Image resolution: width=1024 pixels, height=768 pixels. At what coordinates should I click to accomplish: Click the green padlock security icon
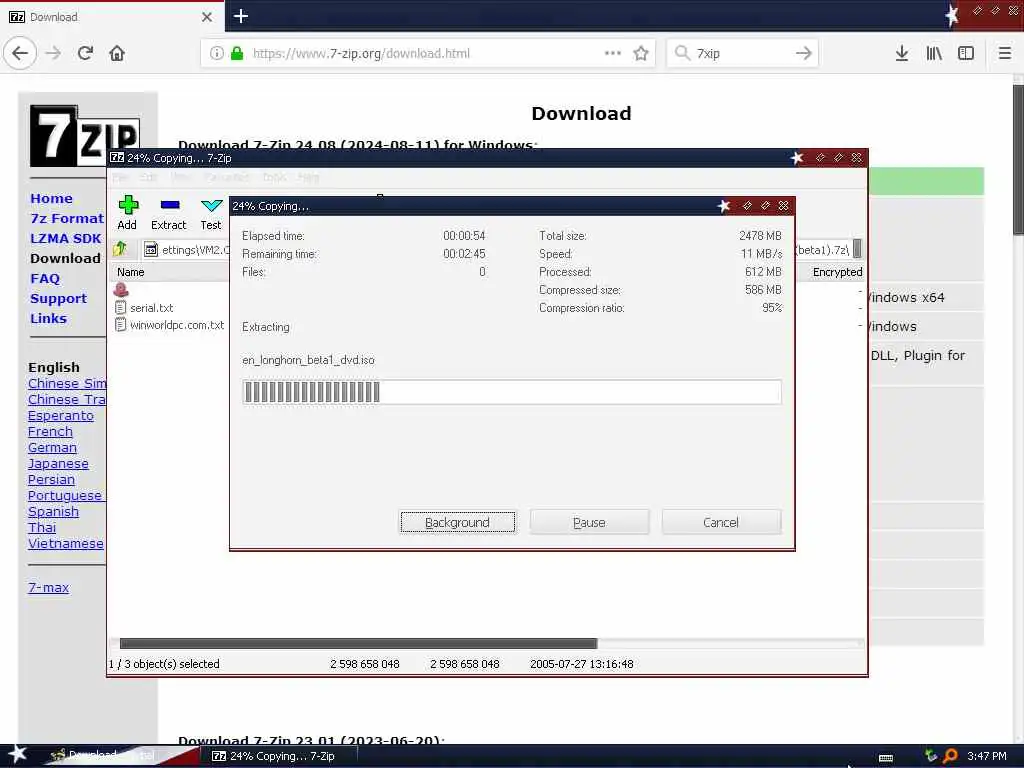pos(237,53)
